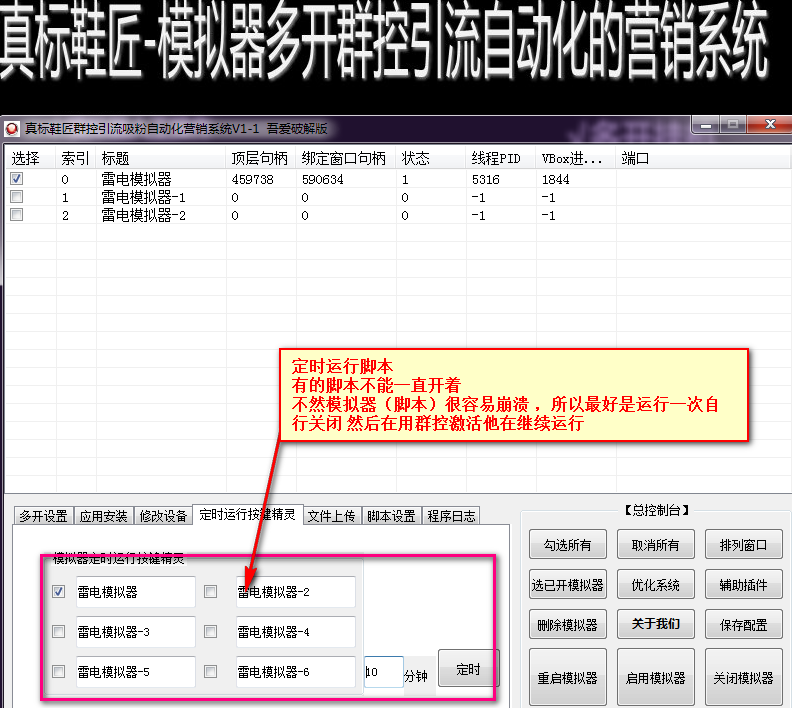Click the 雷电模拟器-5 name text field
The height and width of the screenshot is (708, 792).
tap(135, 671)
